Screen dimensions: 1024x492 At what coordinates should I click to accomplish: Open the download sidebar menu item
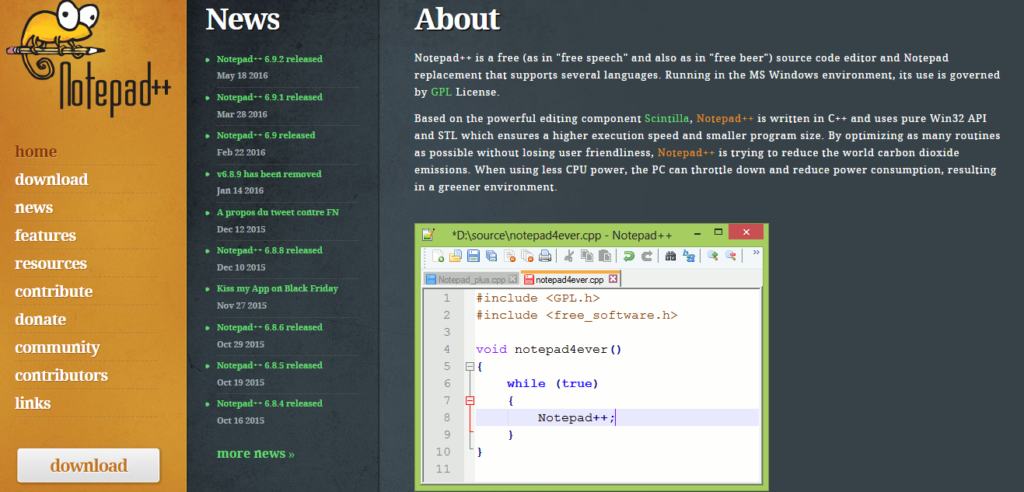tap(52, 180)
